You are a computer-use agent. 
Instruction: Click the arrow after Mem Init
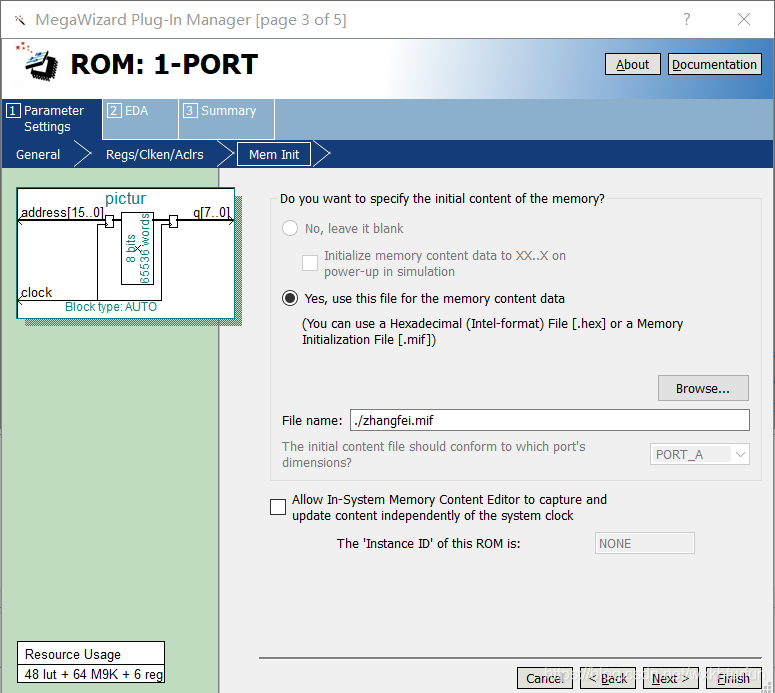[x=322, y=154]
